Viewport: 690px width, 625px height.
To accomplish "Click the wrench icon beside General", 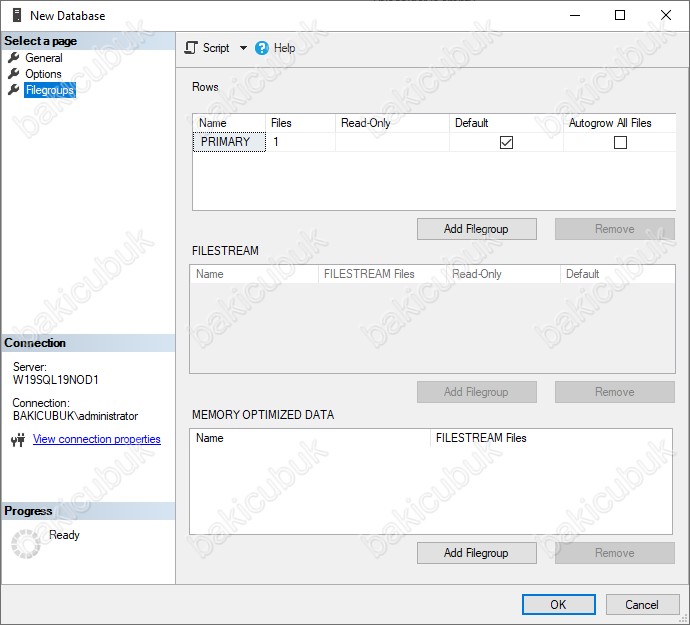I will (14, 58).
